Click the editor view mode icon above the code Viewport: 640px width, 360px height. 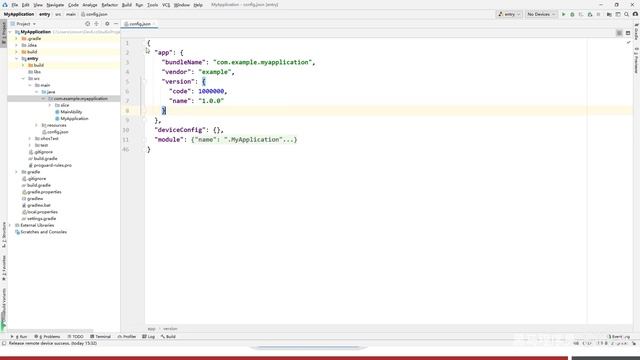tap(619, 33)
